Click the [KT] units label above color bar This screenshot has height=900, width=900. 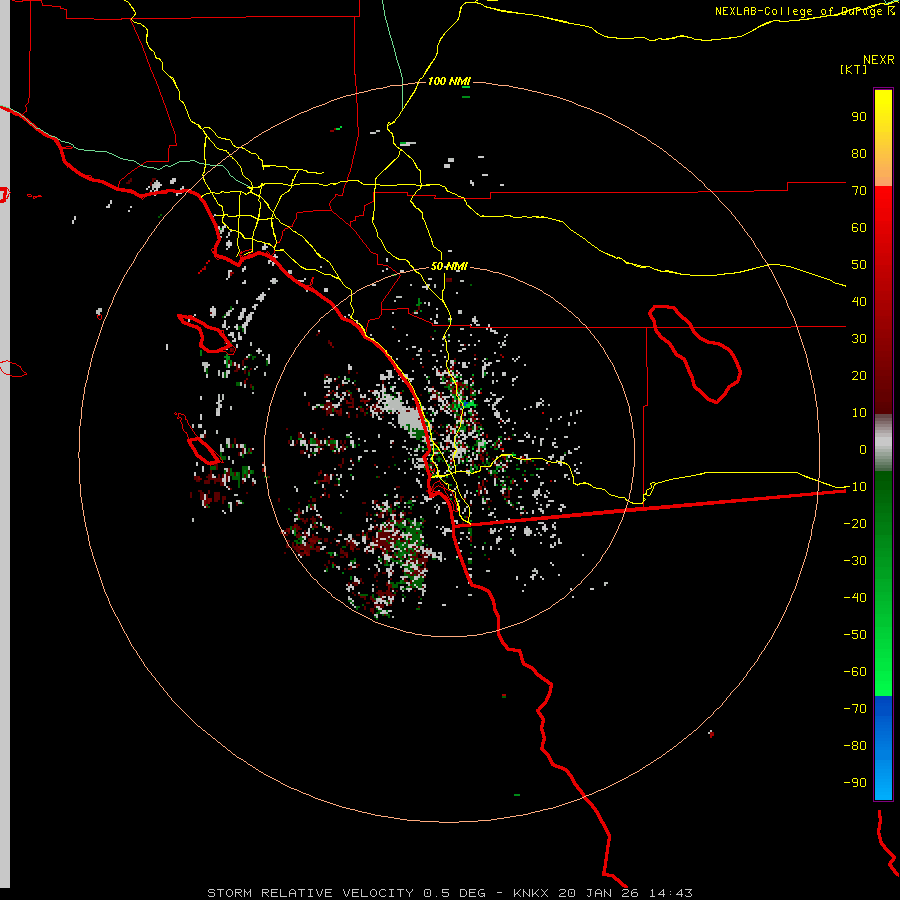[854, 69]
